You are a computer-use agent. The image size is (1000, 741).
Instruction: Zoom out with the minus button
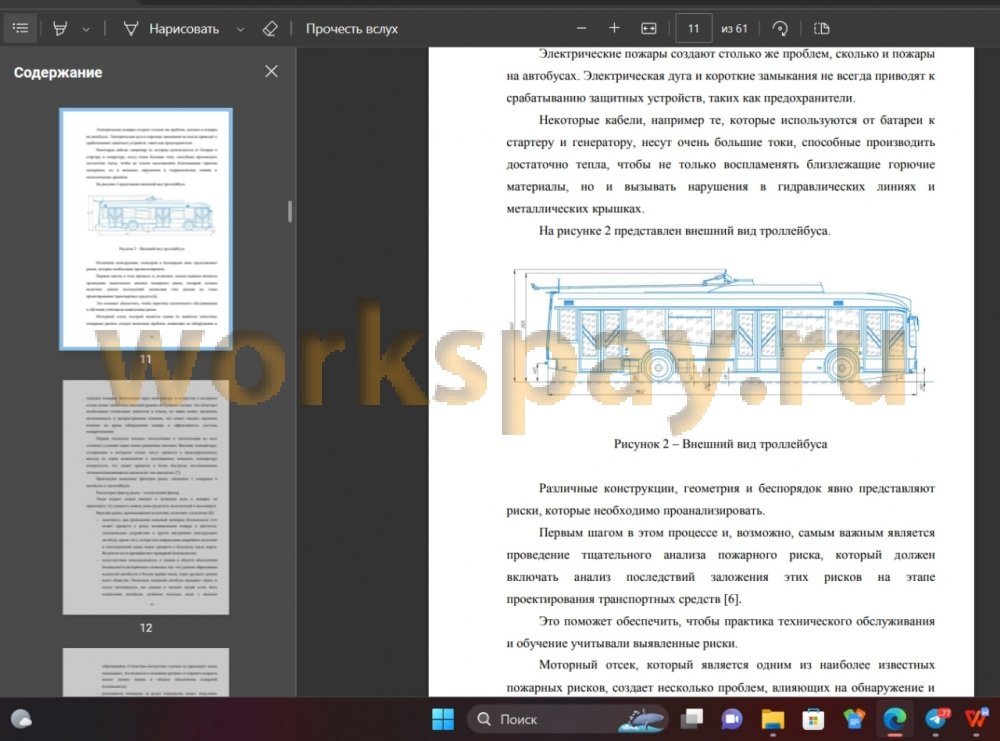tap(581, 28)
